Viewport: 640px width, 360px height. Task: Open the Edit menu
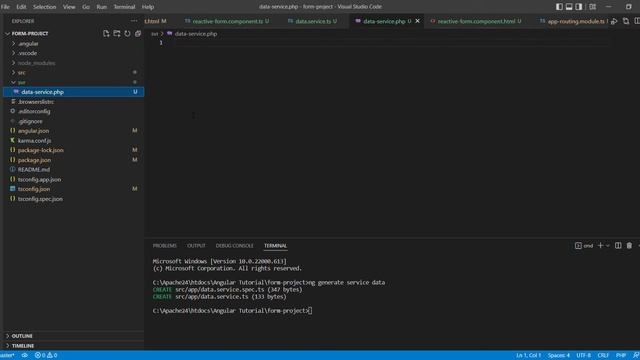pos(21,7)
